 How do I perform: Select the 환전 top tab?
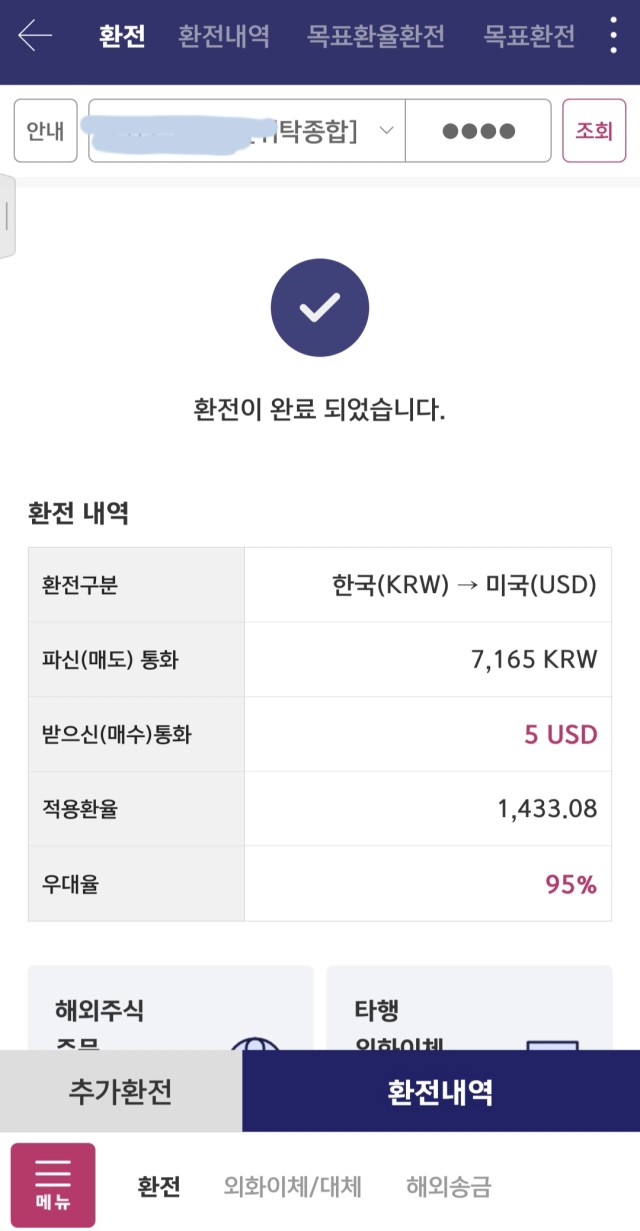point(123,37)
